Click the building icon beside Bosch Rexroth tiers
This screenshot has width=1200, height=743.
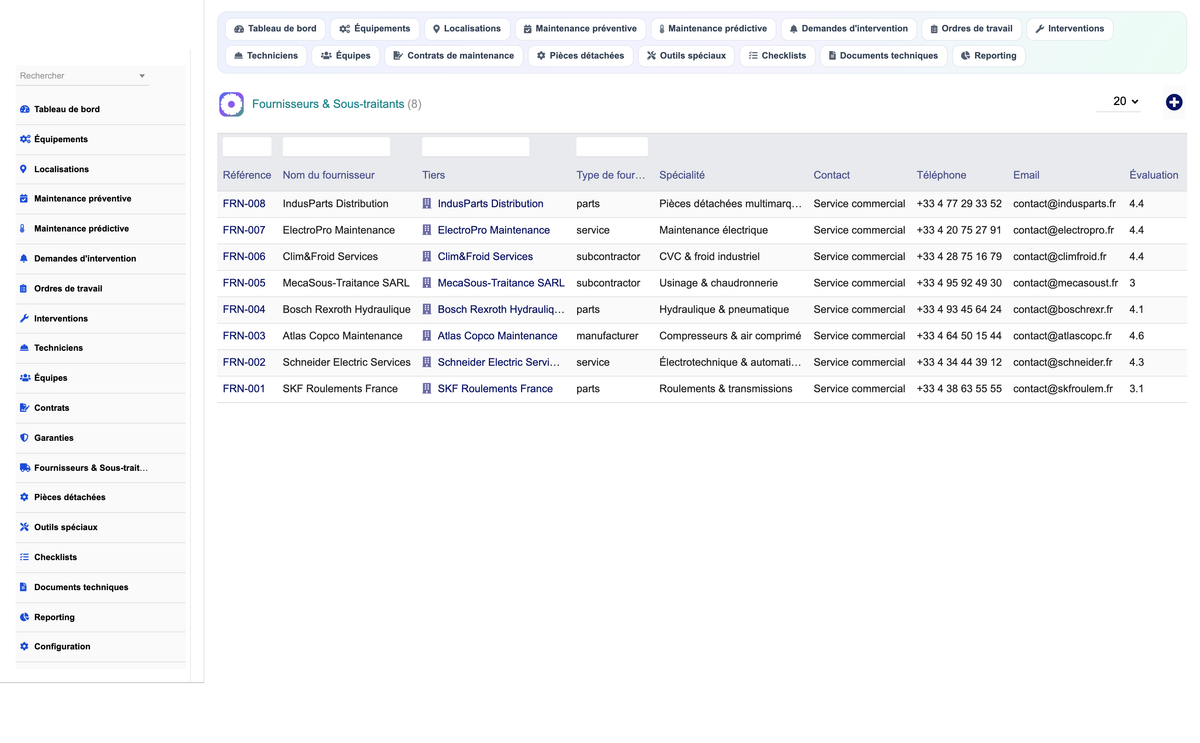[x=427, y=310]
